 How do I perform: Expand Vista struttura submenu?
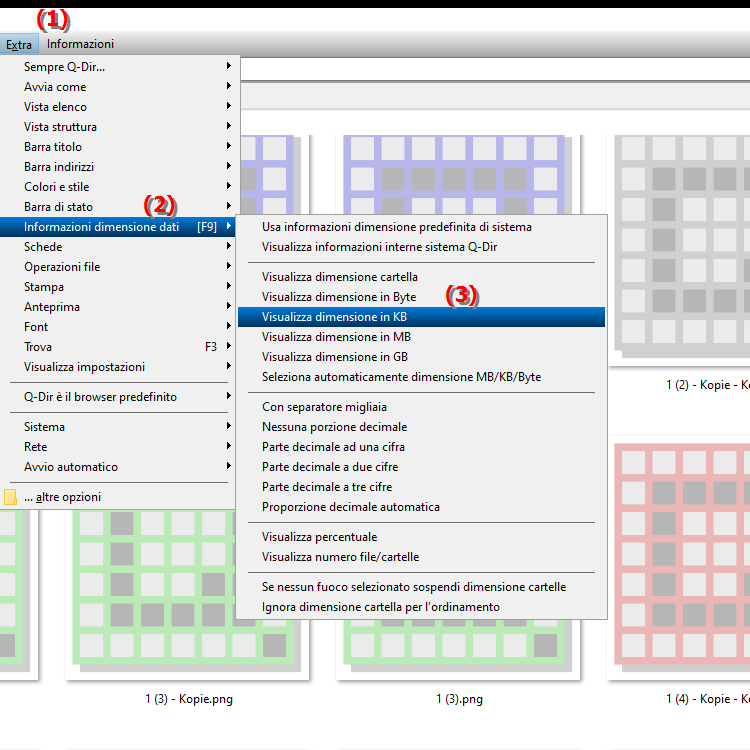(x=118, y=127)
